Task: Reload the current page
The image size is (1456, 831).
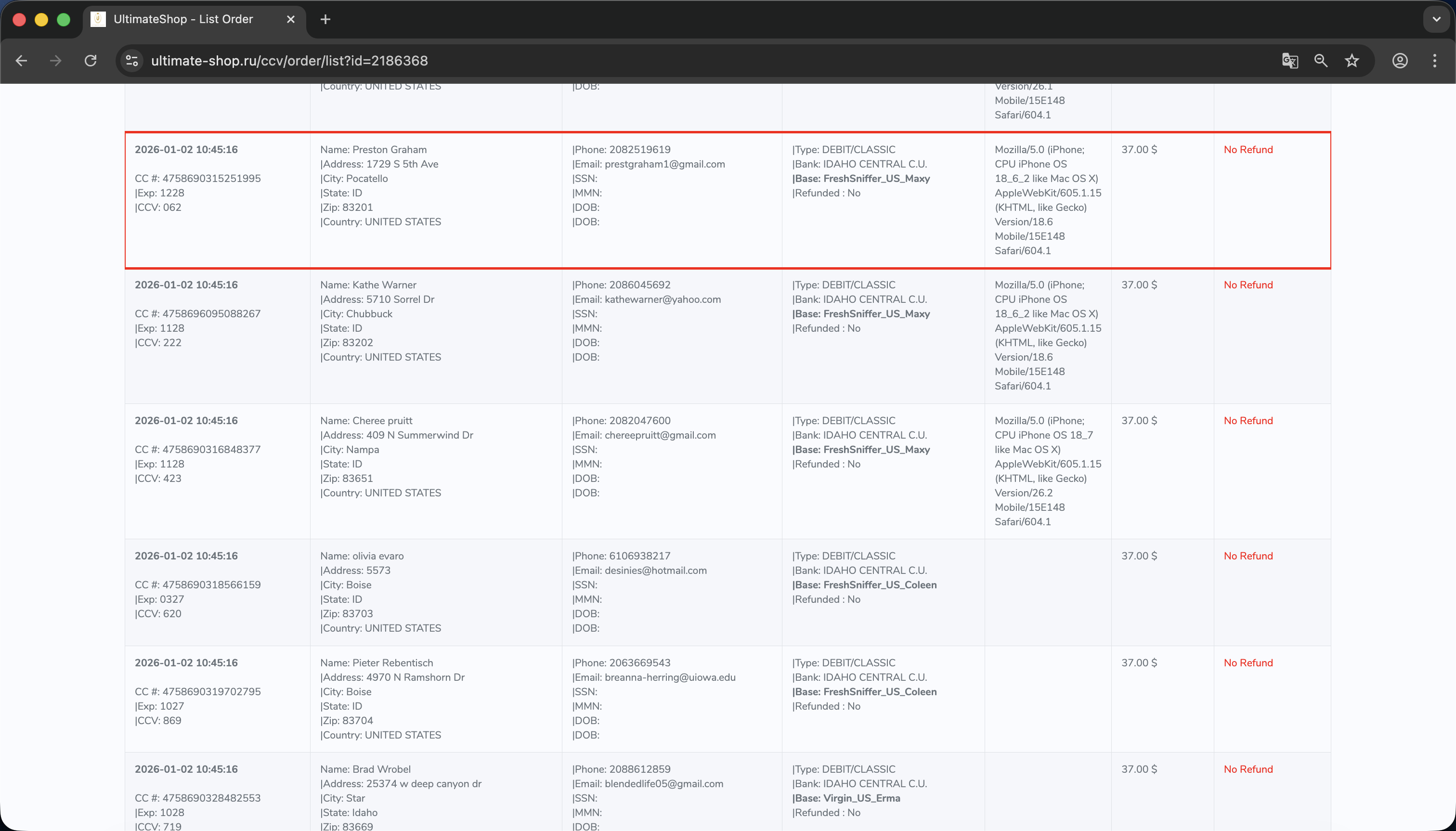Action: tap(91, 61)
